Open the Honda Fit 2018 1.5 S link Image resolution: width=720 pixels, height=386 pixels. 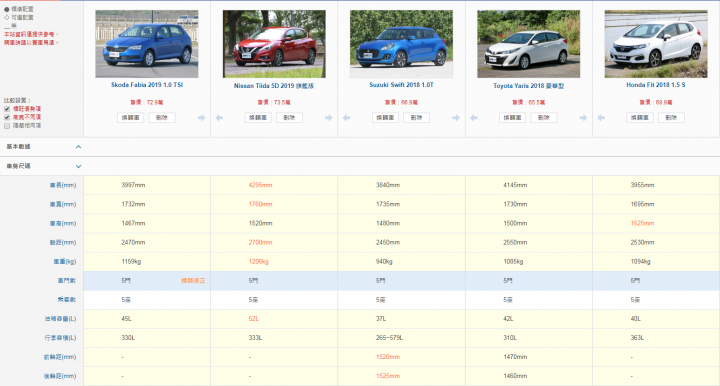[656, 85]
